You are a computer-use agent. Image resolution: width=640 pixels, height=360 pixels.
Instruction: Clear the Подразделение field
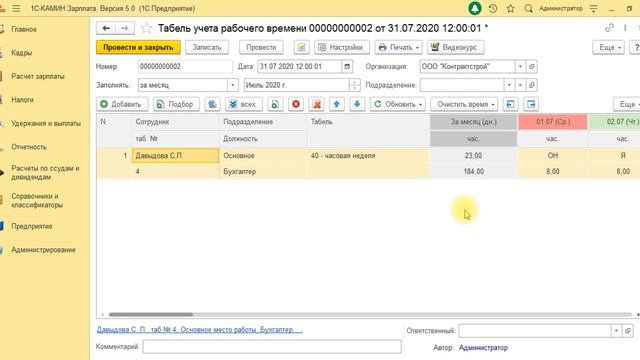(x=520, y=85)
